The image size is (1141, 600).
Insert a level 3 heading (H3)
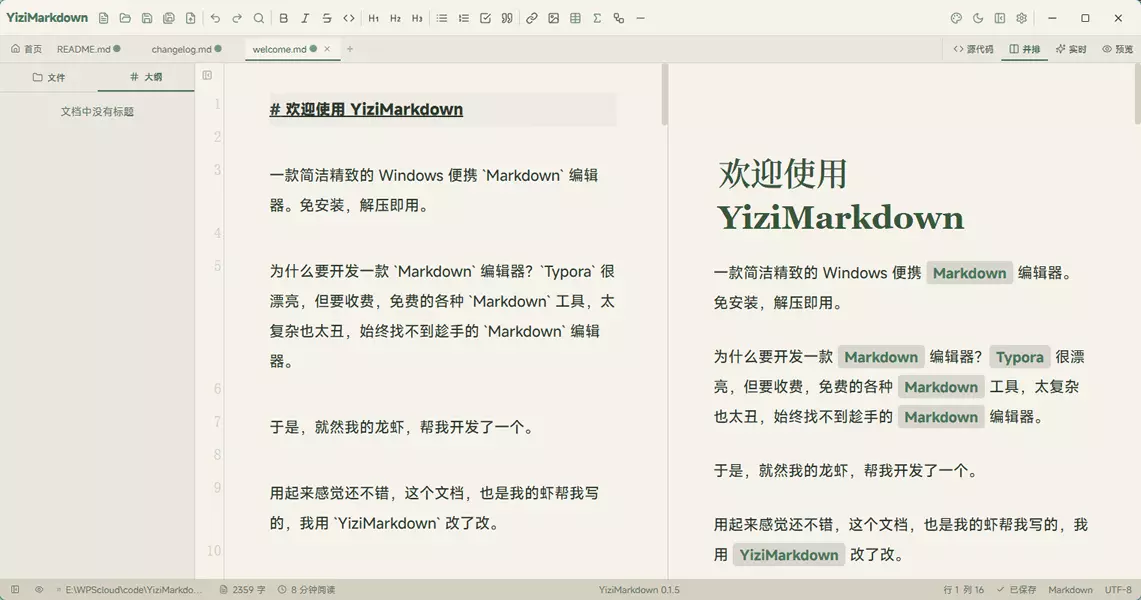point(417,18)
